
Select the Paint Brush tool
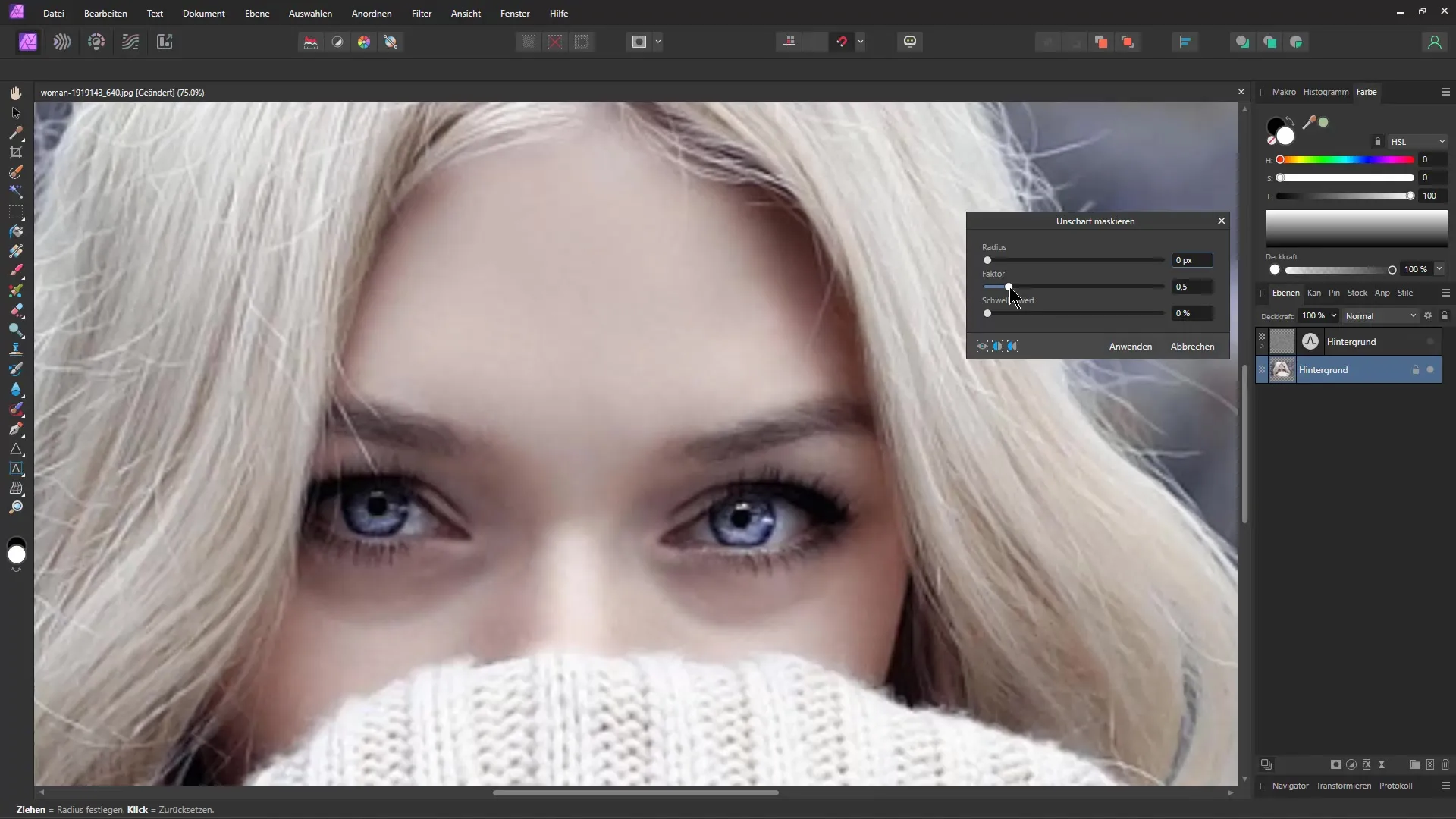(16, 271)
